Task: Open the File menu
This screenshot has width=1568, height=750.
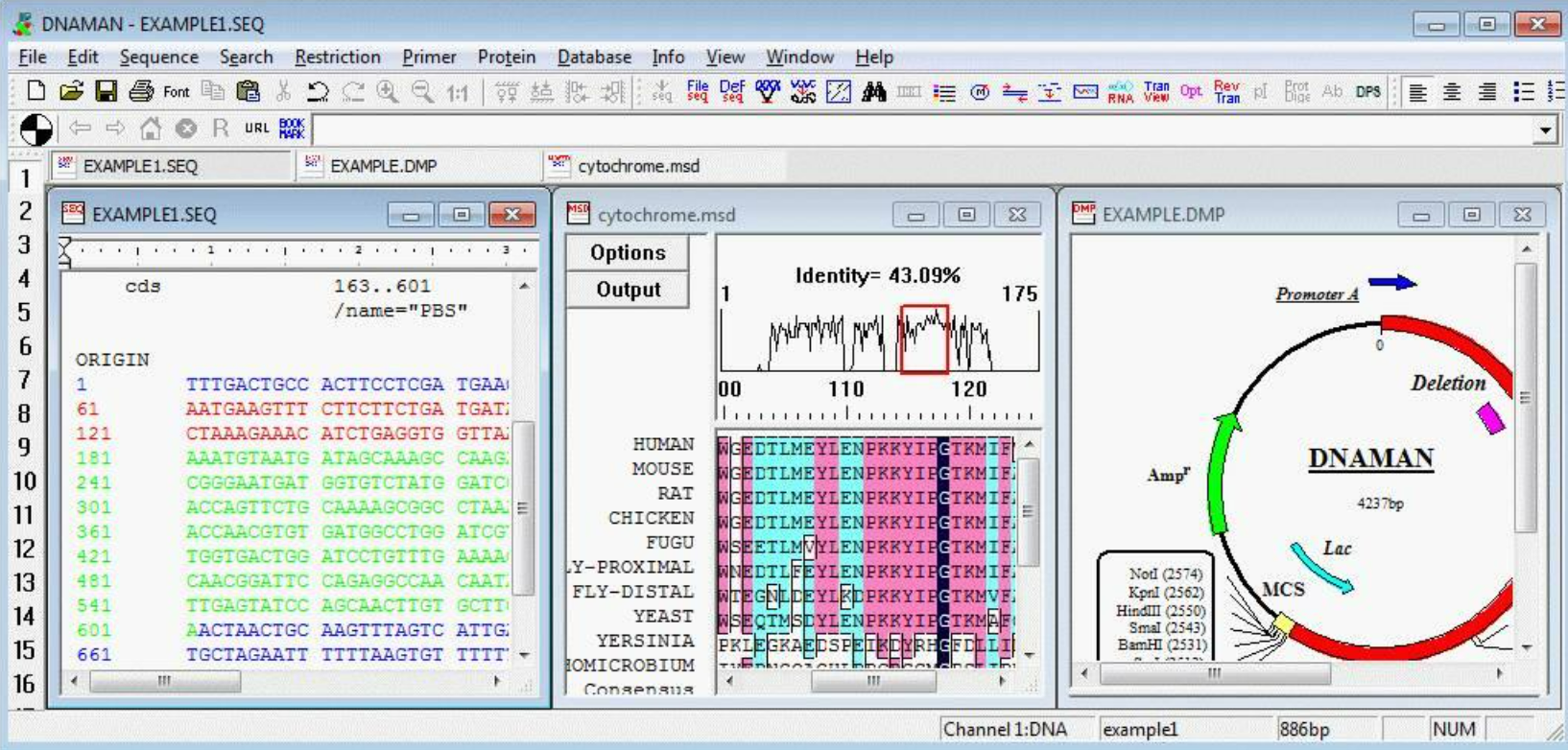Action: point(32,58)
